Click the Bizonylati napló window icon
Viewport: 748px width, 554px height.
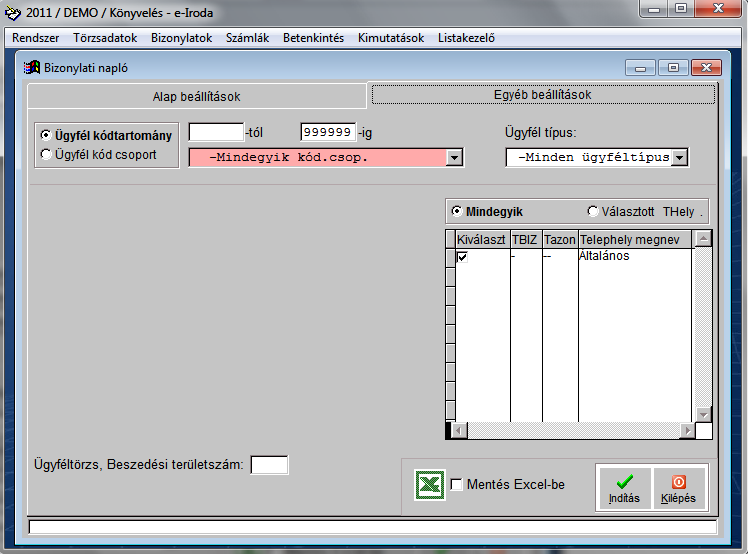(x=32, y=68)
